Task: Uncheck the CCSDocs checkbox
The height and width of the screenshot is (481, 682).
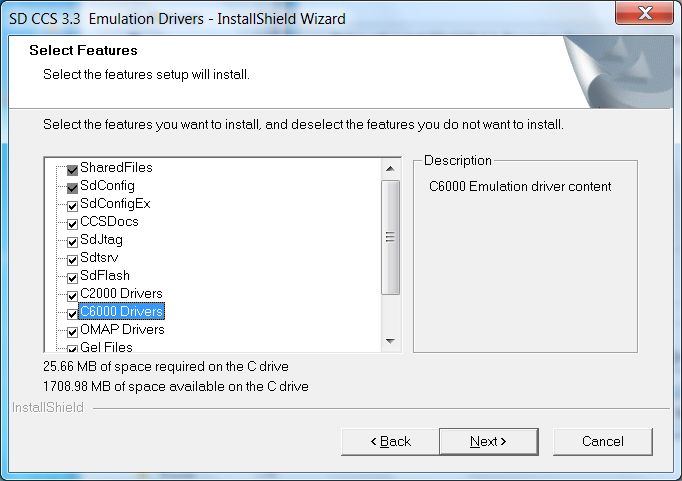Action: coord(72,224)
